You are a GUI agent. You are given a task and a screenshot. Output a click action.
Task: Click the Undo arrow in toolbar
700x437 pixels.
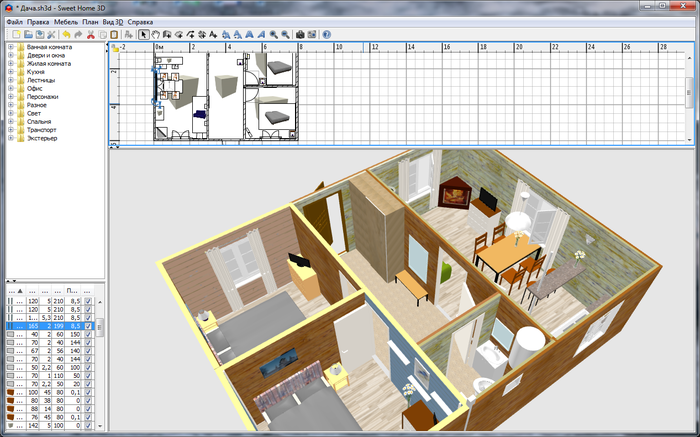[66, 34]
